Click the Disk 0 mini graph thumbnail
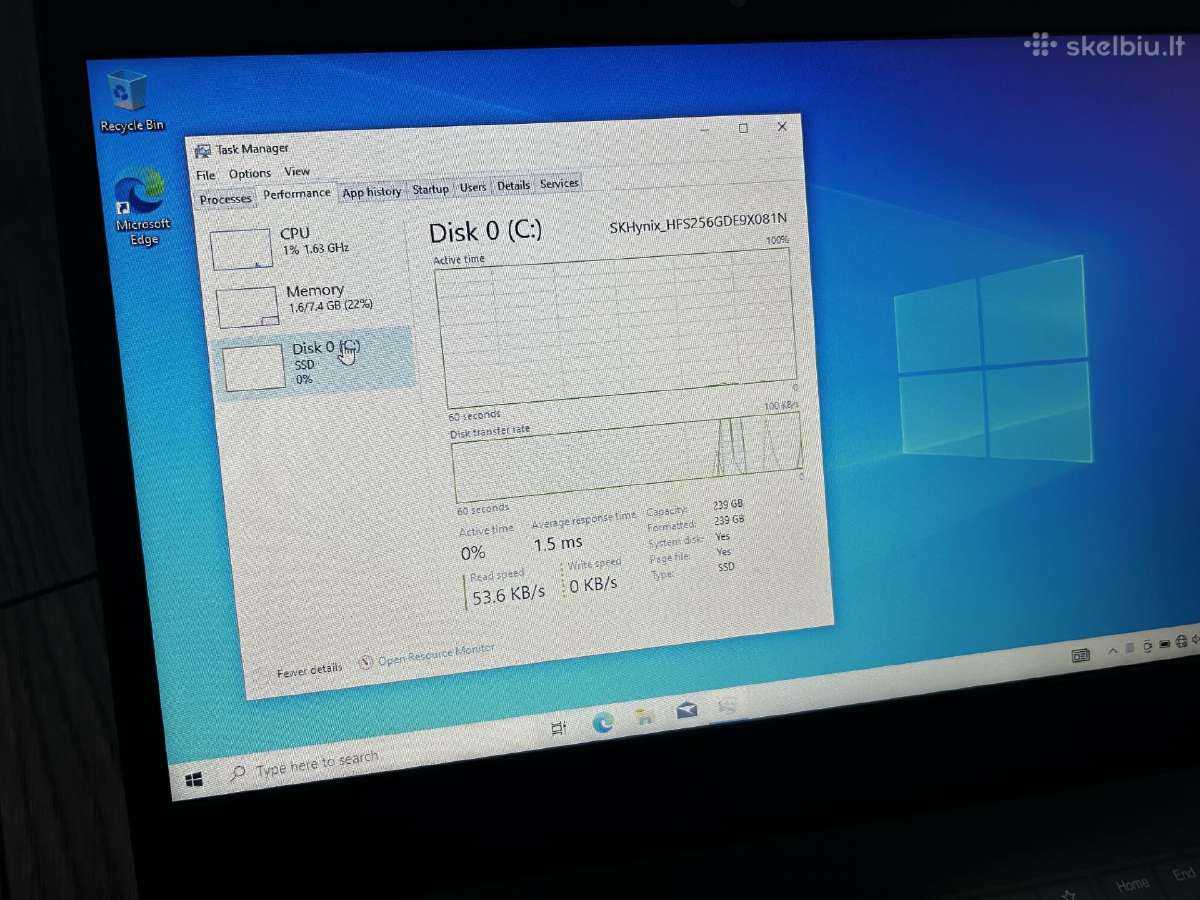1200x900 pixels. [254, 367]
